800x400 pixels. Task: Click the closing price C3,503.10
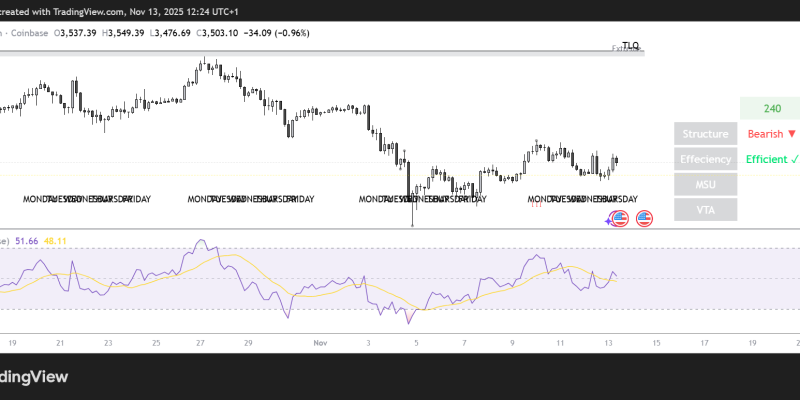[x=244, y=32]
